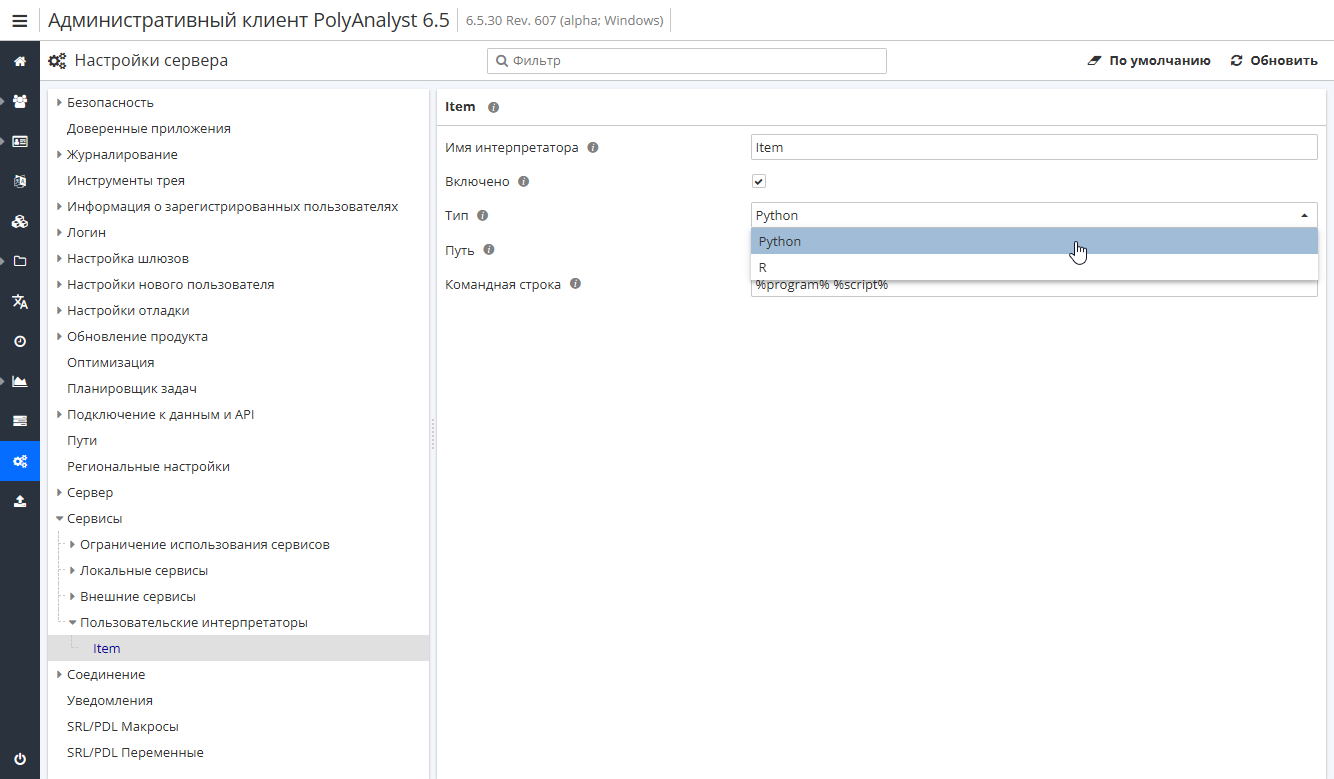Click the documents sidebar icon below ID card
This screenshot has height=779, width=1334.
(20, 181)
